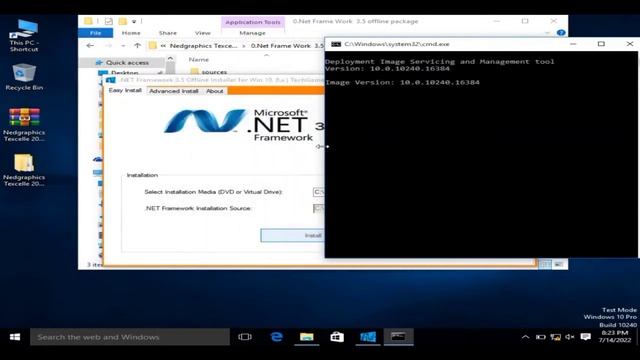Click Explorer's Up directory arrow

(137, 46)
